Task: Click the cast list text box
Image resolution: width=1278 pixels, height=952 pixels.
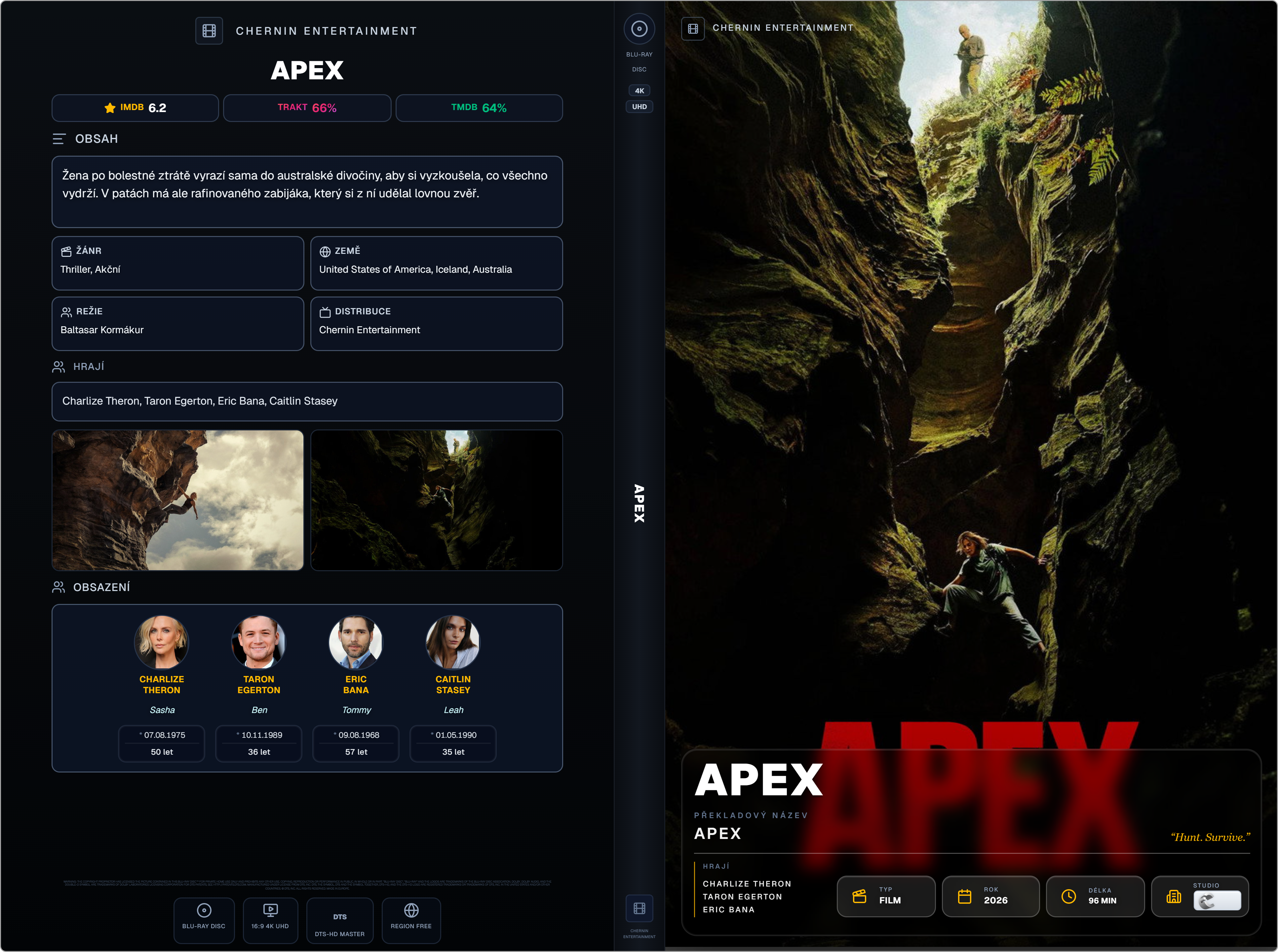Action: [x=307, y=401]
